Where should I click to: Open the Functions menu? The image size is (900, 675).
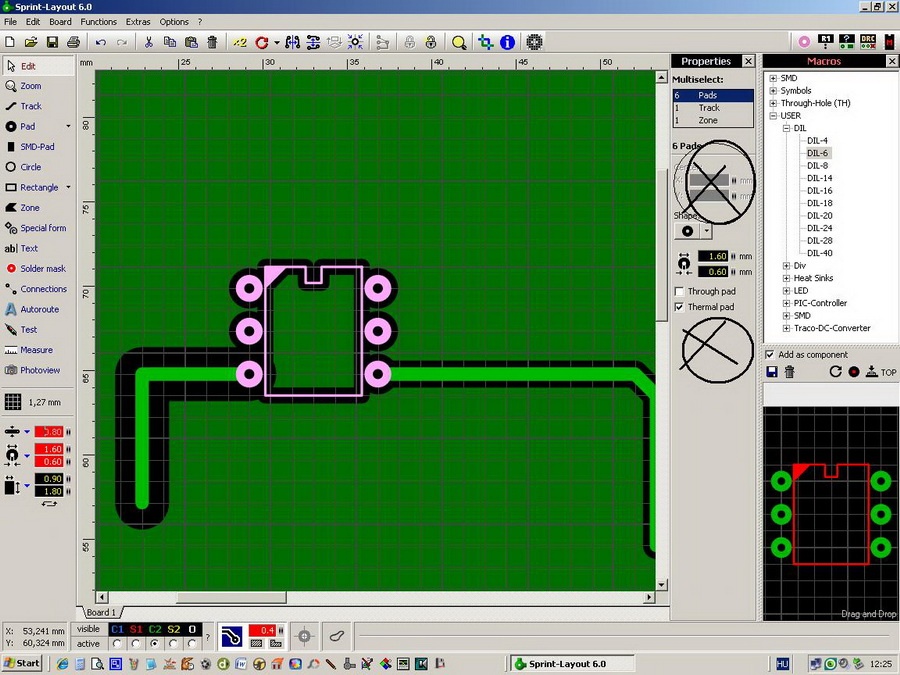pos(98,22)
